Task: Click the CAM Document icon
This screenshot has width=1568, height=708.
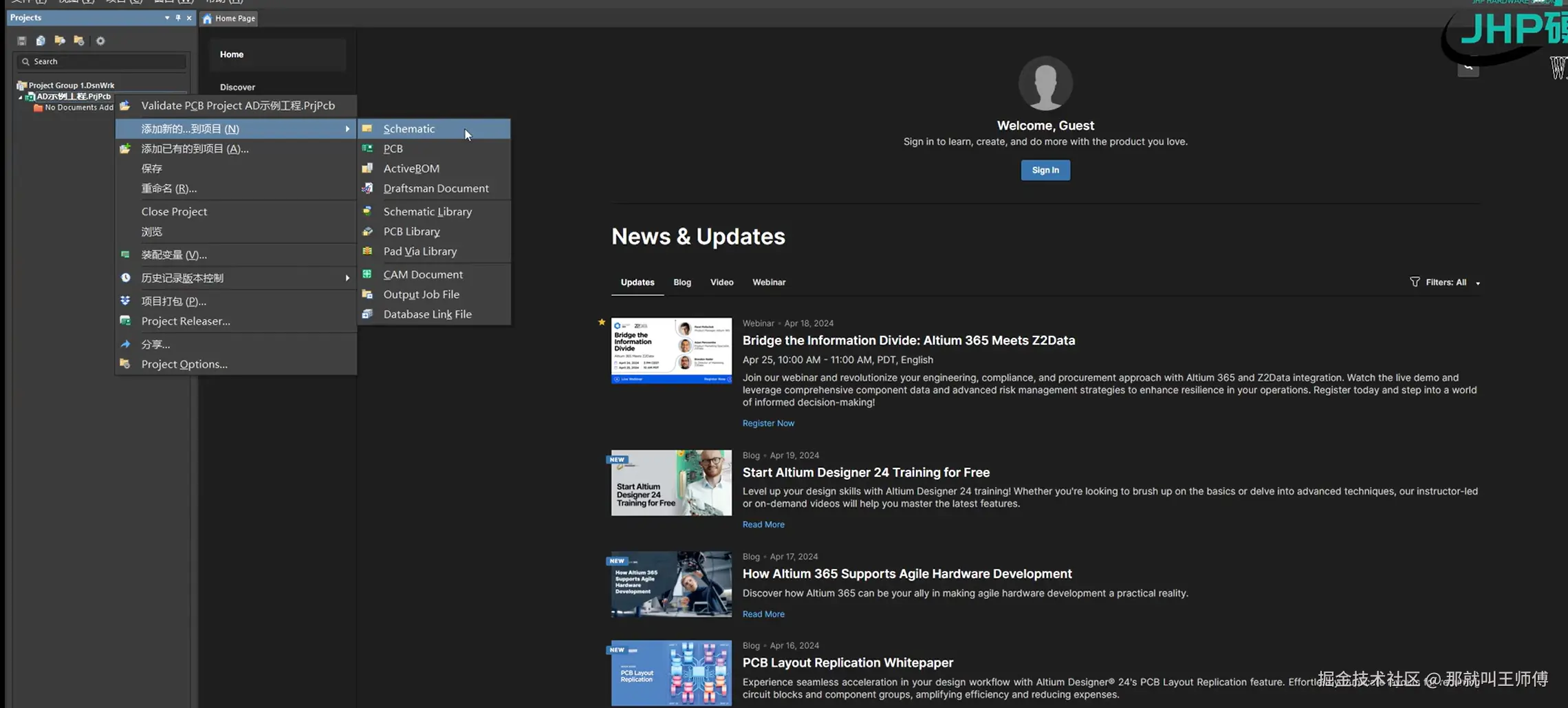Action: [x=368, y=275]
